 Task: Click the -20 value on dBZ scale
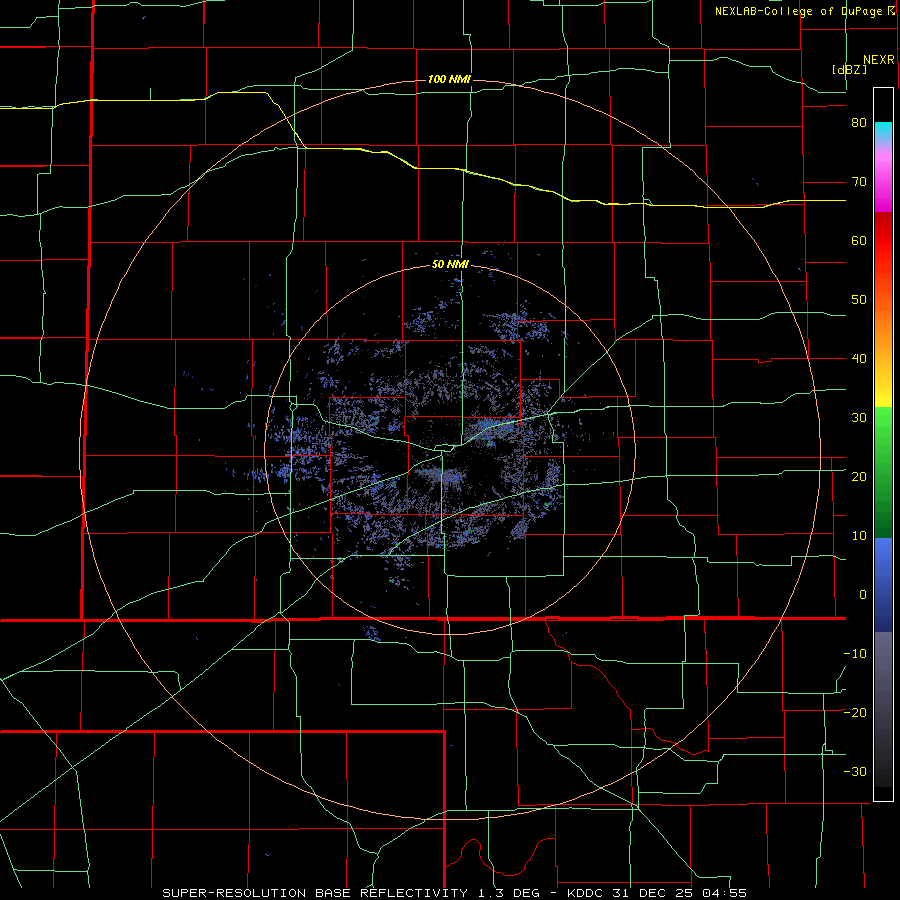(855, 713)
